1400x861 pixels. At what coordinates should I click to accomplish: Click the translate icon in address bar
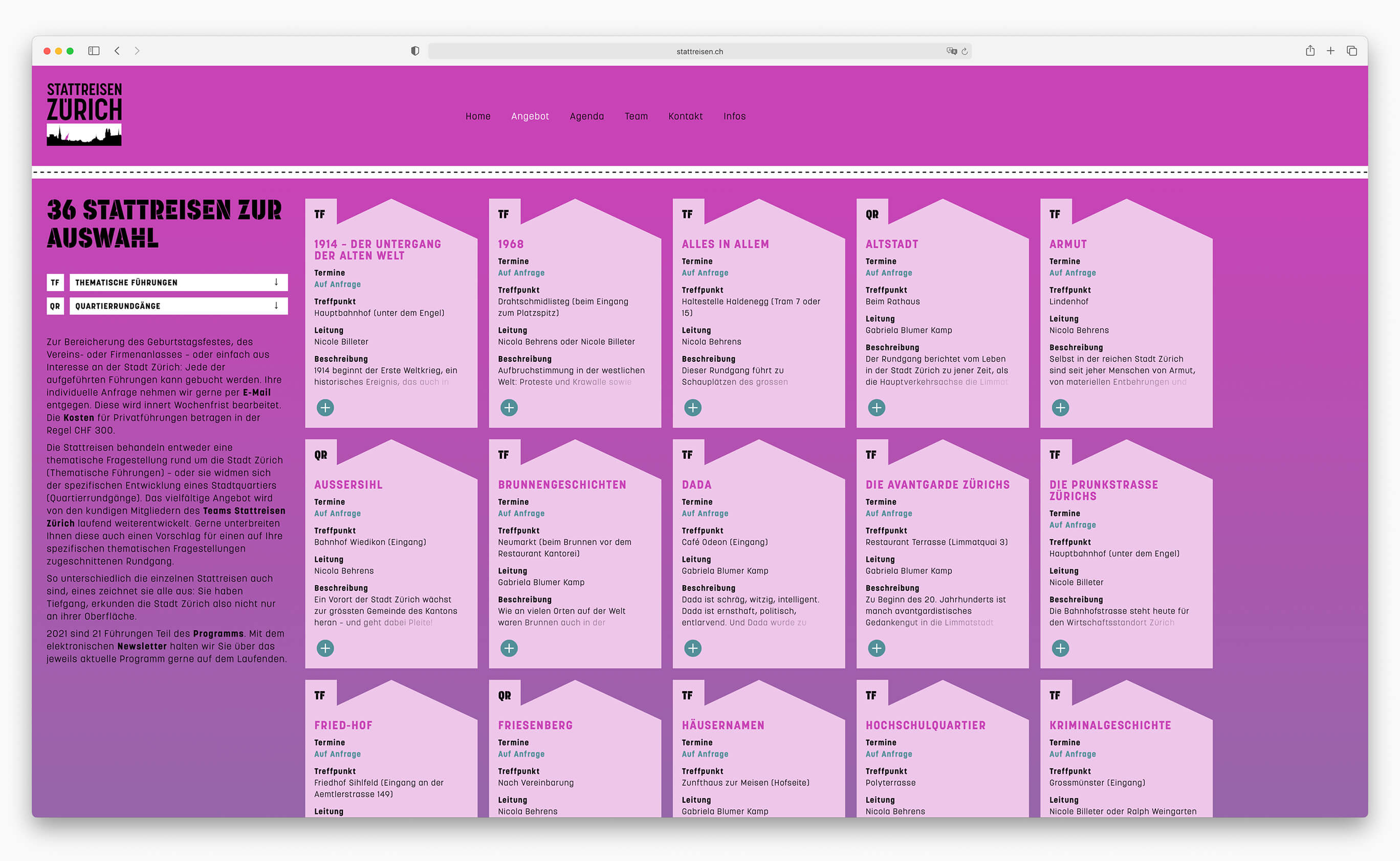951,51
